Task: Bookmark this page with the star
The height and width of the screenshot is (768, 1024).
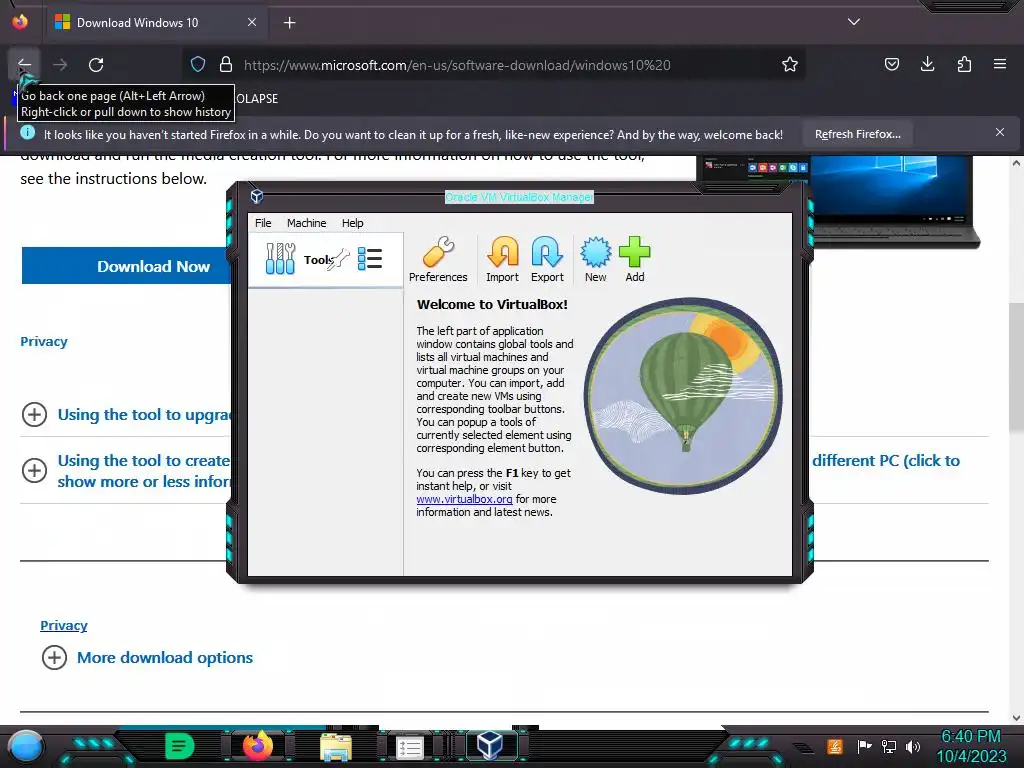Action: [790, 64]
